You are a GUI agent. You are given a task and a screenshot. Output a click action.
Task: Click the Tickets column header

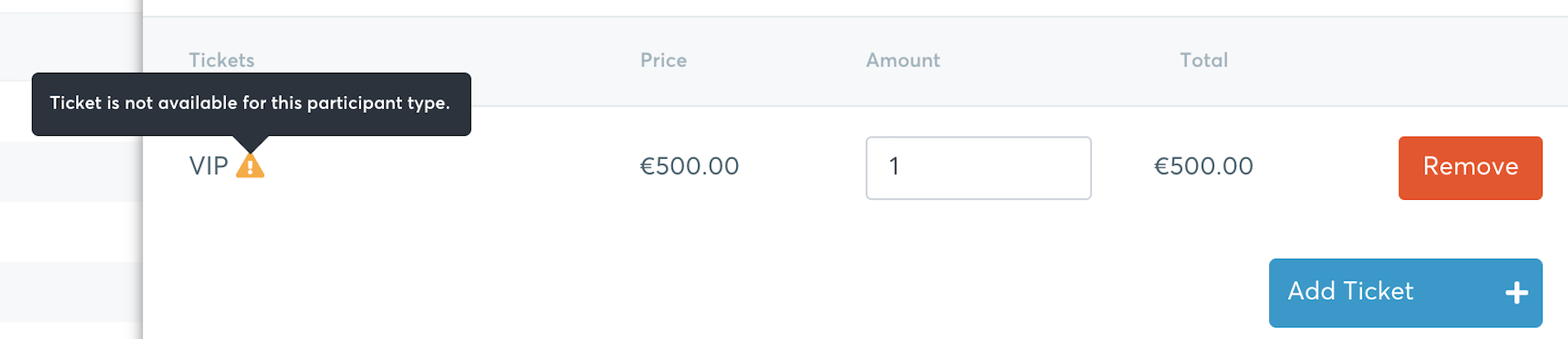pyautogui.click(x=221, y=60)
